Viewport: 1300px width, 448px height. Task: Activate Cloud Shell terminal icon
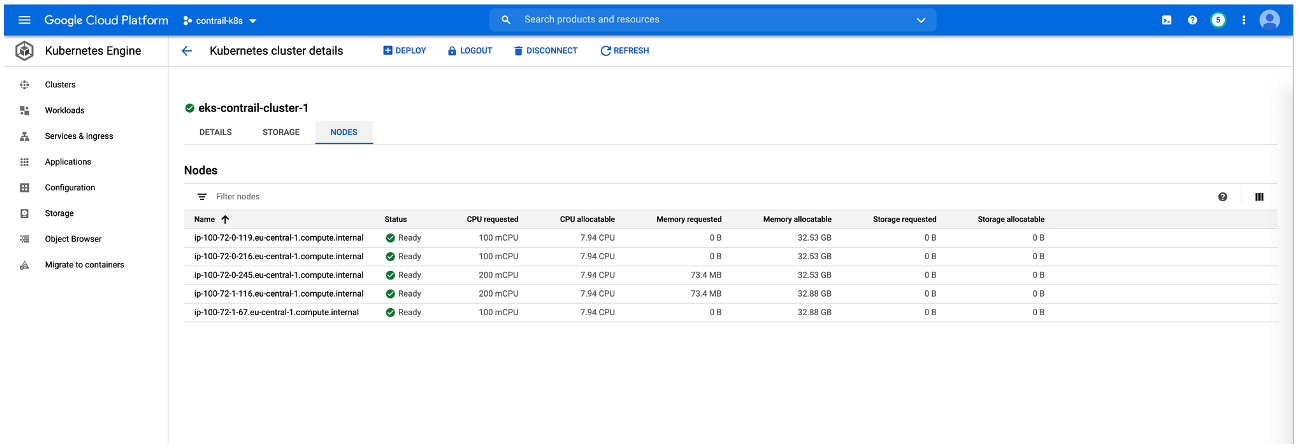[x=1167, y=20]
